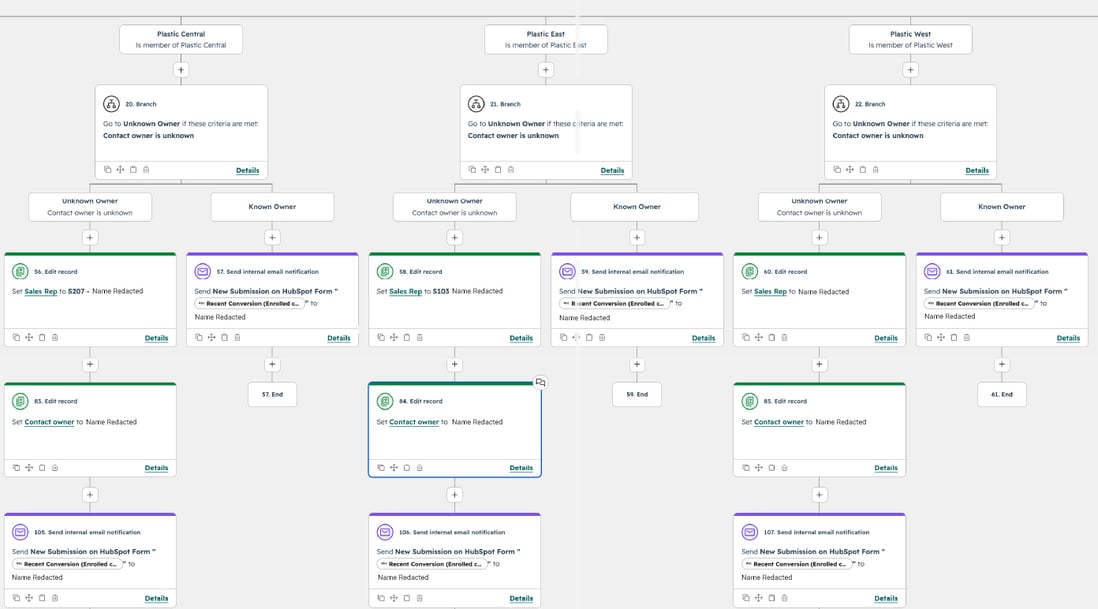Click the move icon on branch 22

849,169
